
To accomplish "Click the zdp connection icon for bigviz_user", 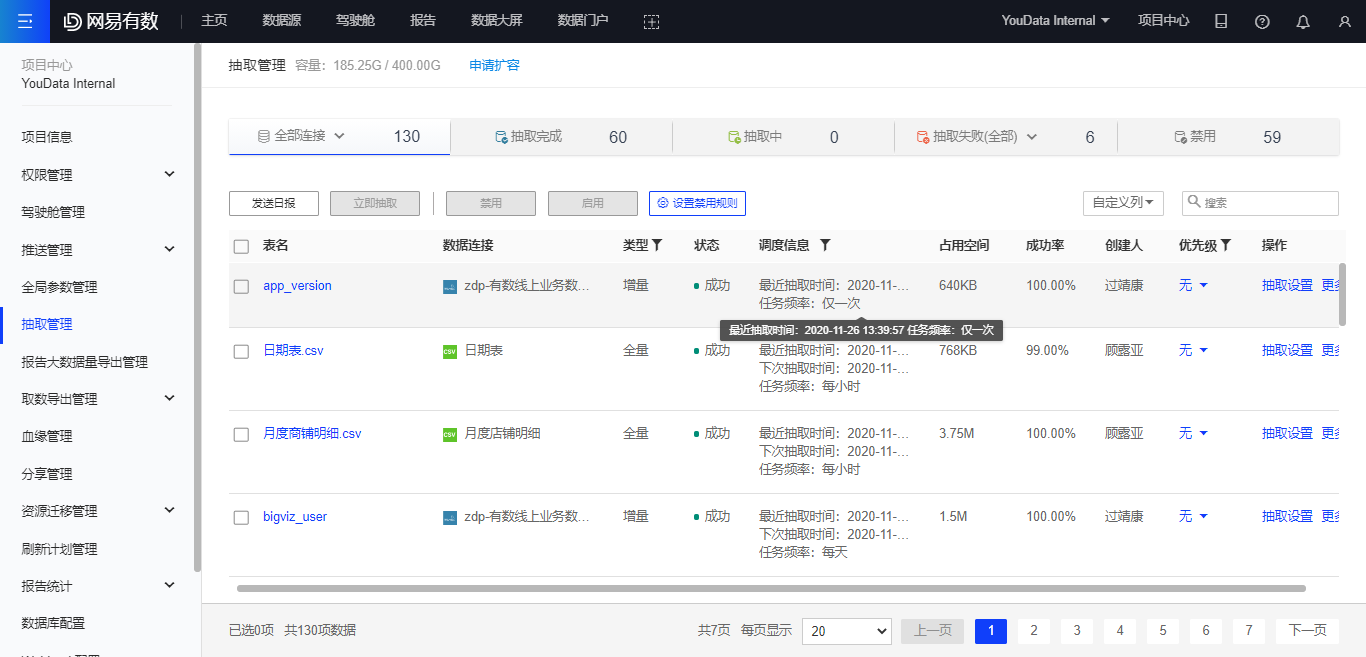I will point(450,517).
